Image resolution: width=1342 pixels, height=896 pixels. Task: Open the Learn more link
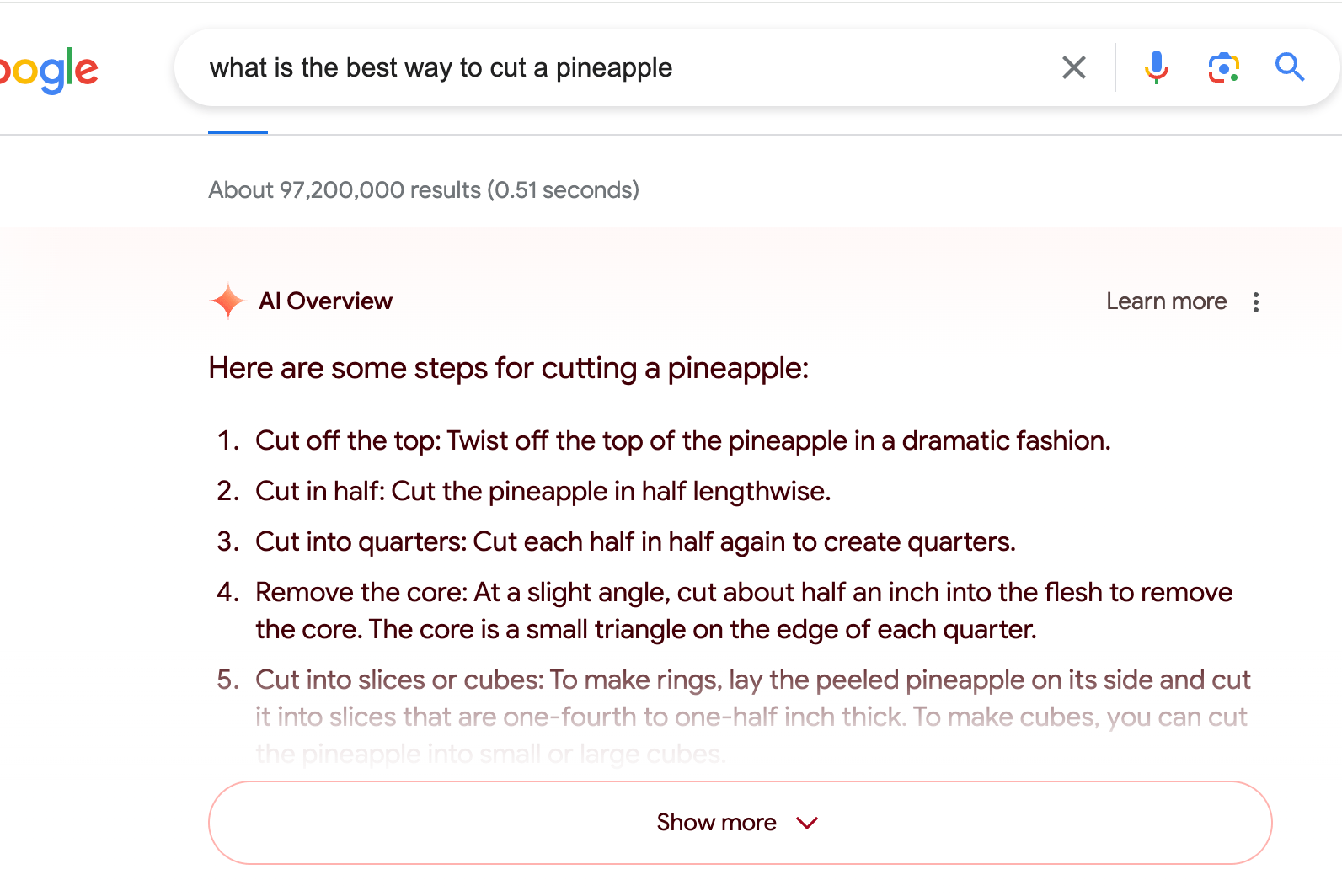(1166, 301)
